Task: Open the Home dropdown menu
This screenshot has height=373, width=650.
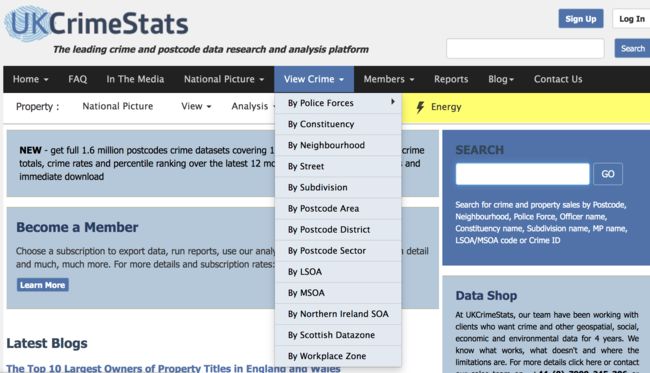Action: [30, 79]
